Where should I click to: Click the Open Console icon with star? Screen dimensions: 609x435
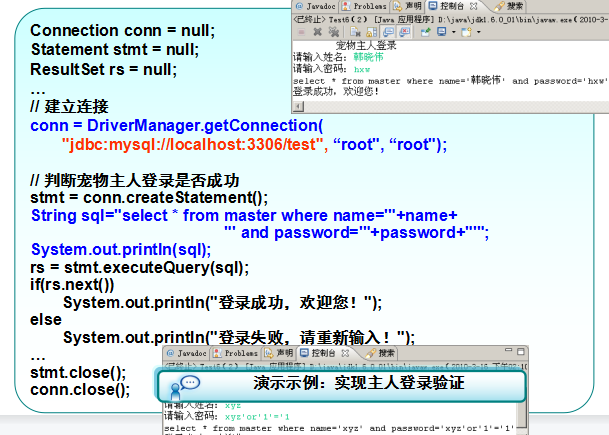click(466, 32)
